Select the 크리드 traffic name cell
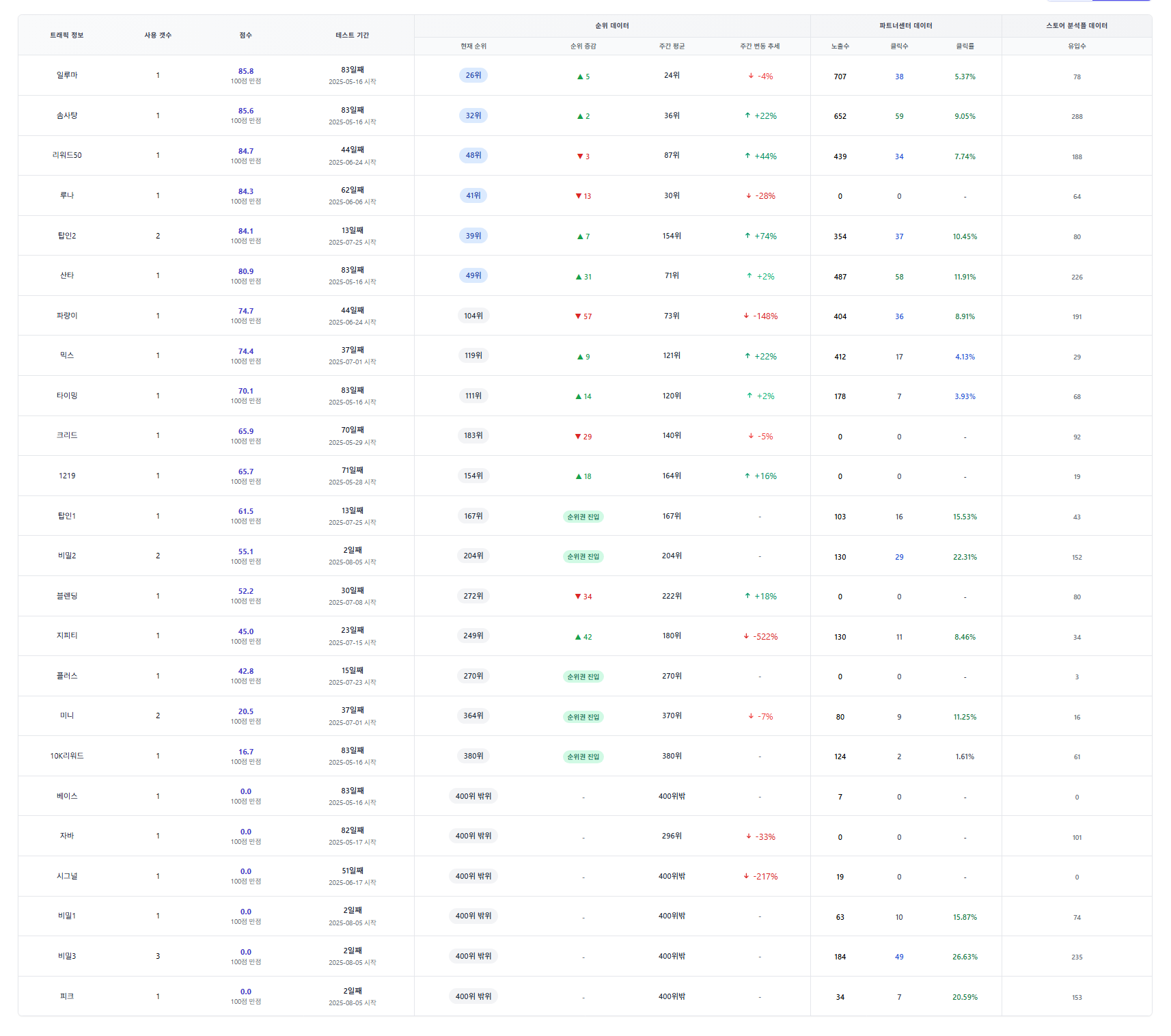 tap(67, 435)
